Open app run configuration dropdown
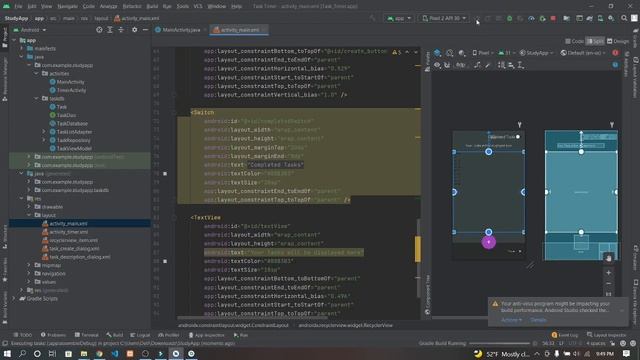640x360 pixels. [x=399, y=18]
